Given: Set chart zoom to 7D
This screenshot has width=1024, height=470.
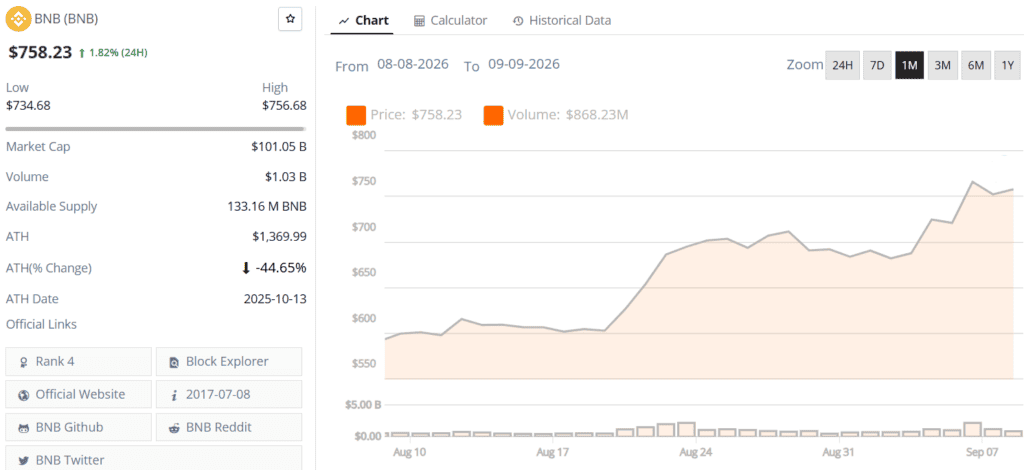Looking at the screenshot, I should tap(877, 65).
